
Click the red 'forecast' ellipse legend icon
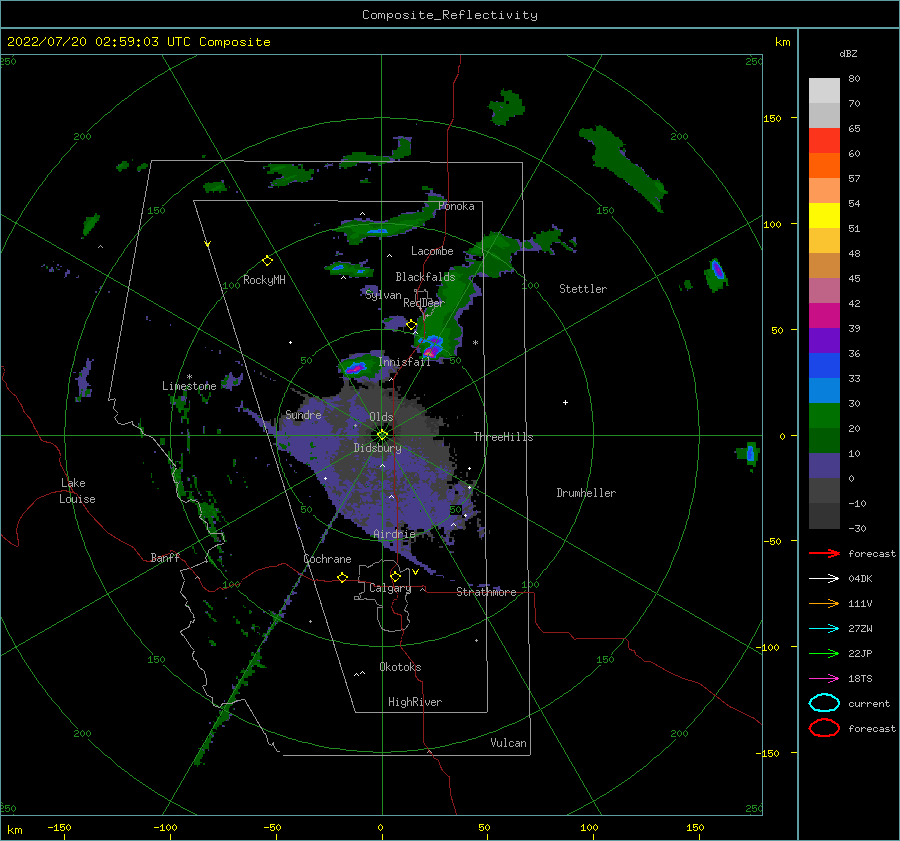coord(824,728)
